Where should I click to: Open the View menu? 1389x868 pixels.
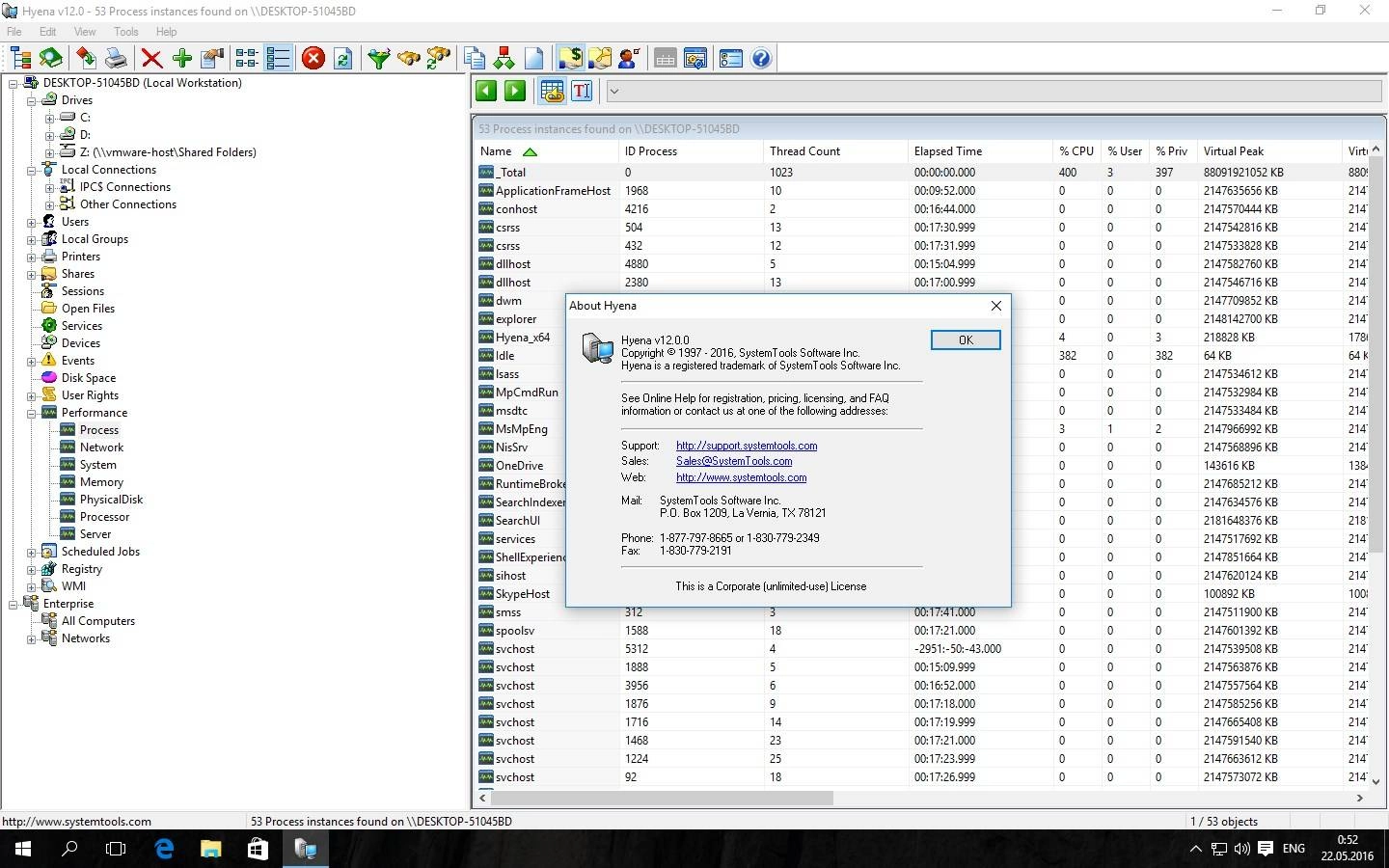coord(85,32)
